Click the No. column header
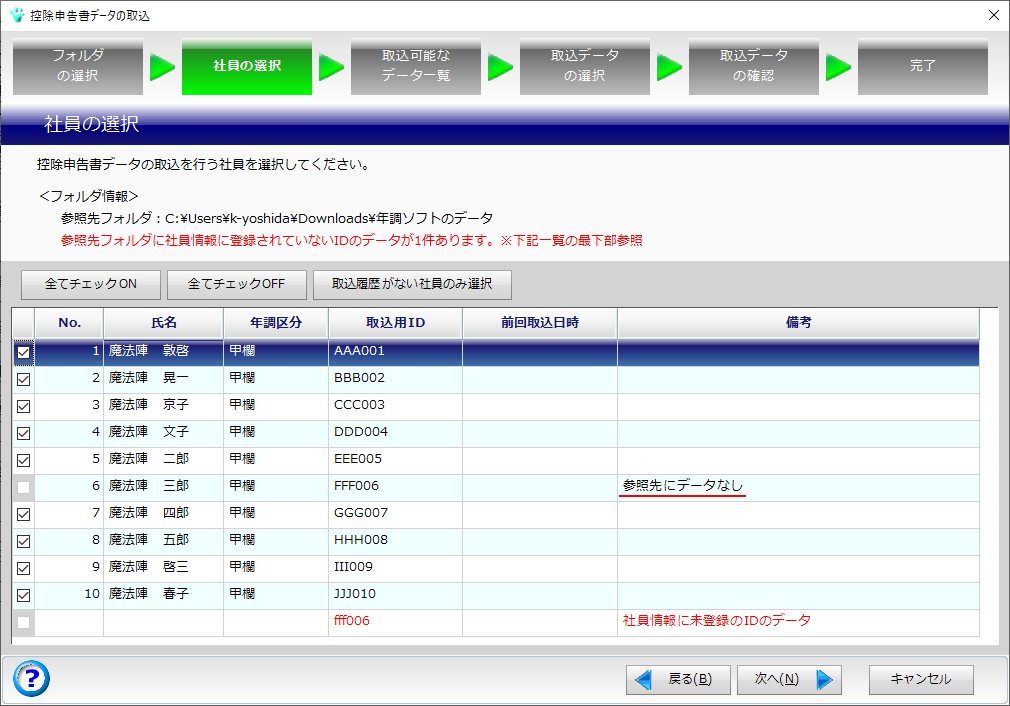The height and width of the screenshot is (706, 1010). (x=69, y=323)
